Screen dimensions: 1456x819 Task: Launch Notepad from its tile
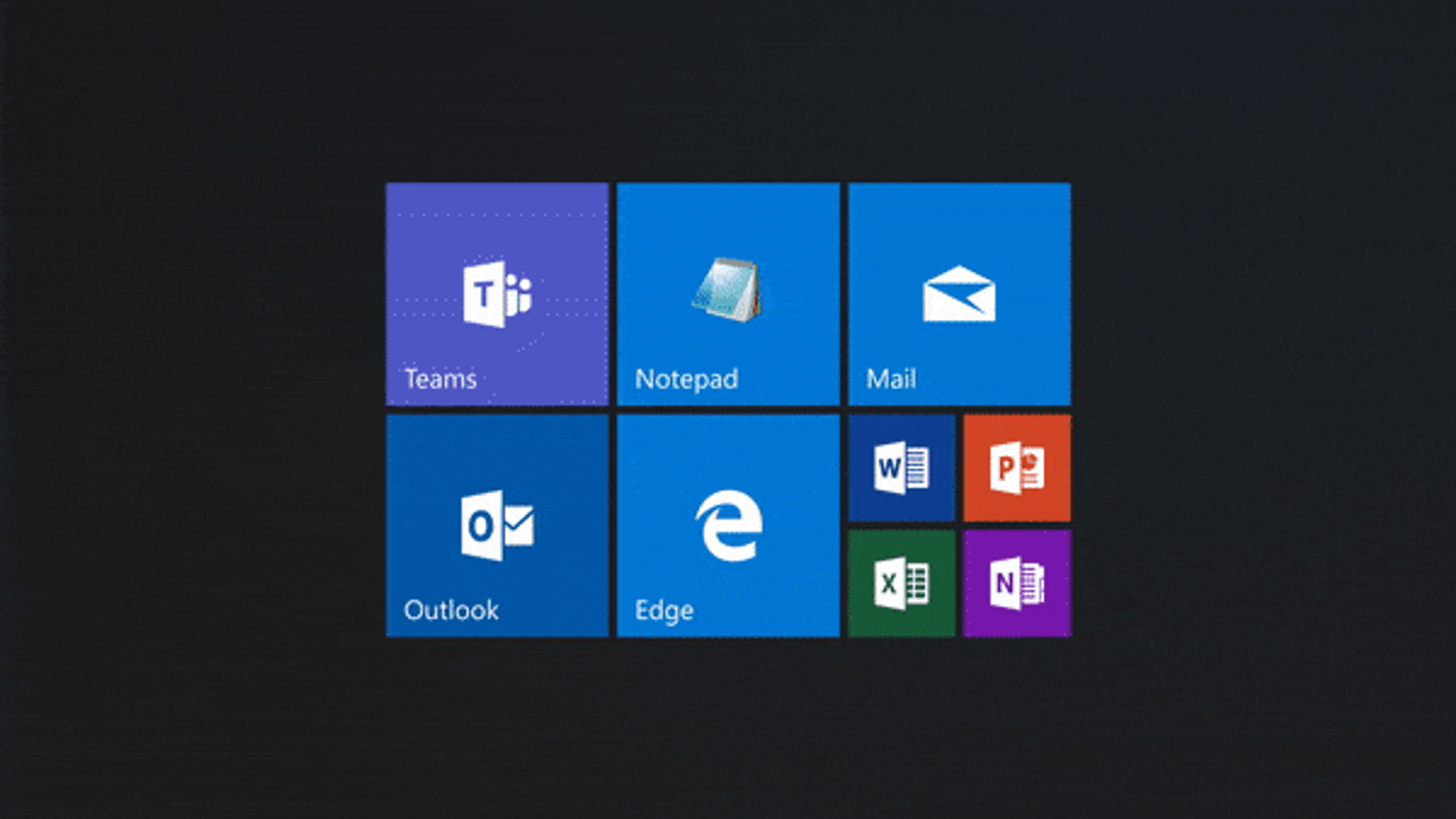click(728, 294)
